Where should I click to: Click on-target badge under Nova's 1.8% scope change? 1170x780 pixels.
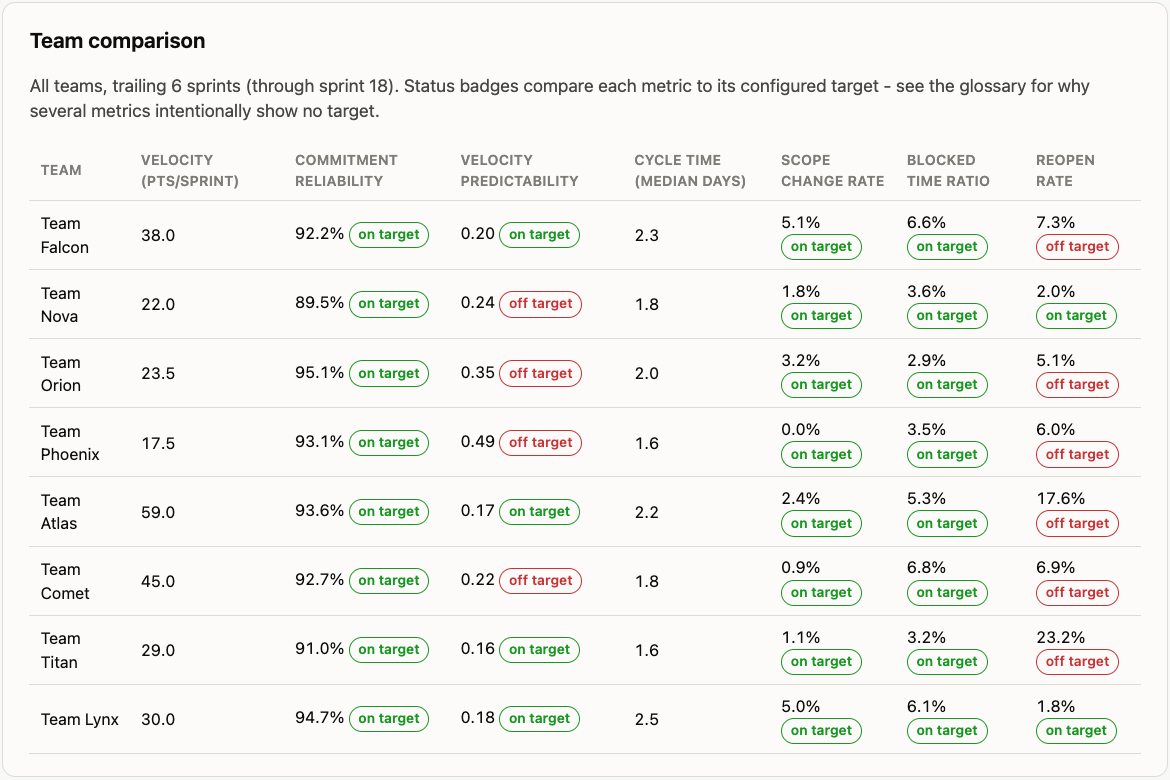coord(822,316)
